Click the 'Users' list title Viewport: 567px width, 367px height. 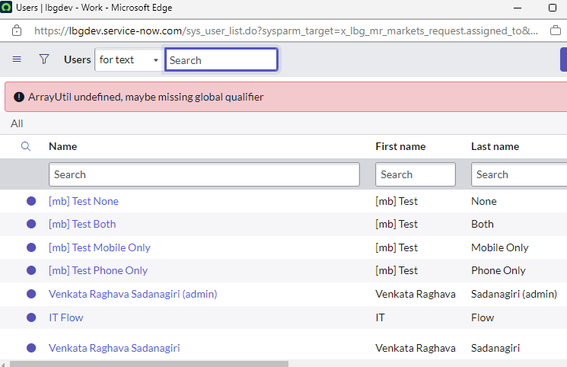point(77,60)
